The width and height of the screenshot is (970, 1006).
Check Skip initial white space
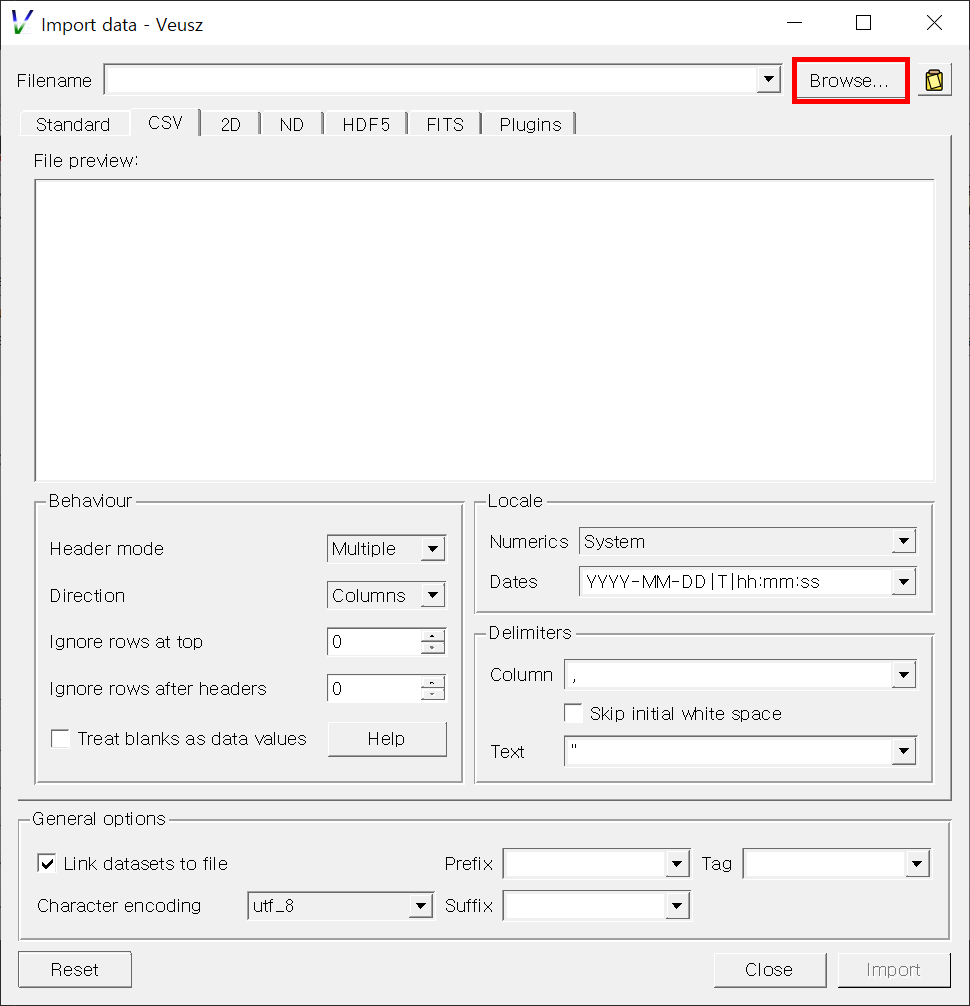coord(573,713)
